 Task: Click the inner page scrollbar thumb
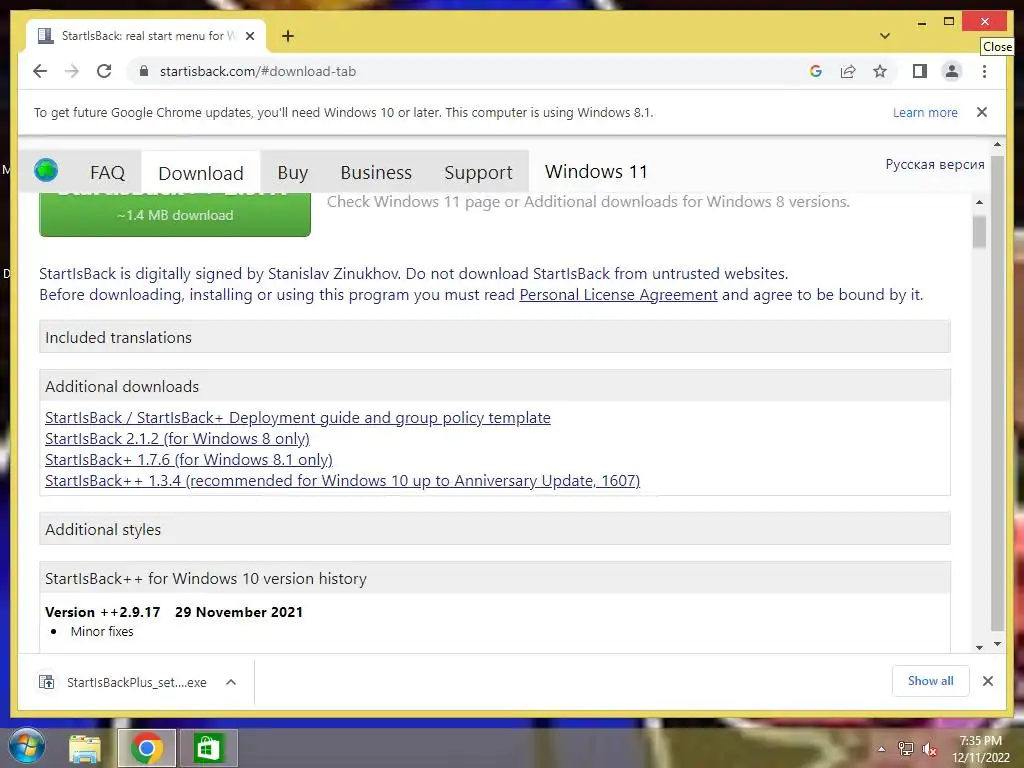979,232
